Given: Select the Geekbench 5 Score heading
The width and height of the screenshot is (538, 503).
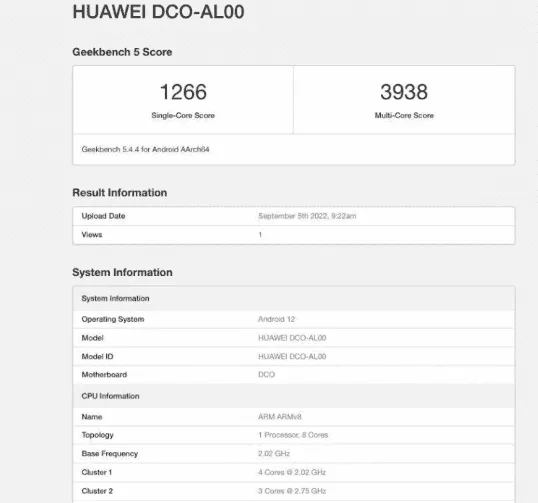Looking at the screenshot, I should [122, 52].
